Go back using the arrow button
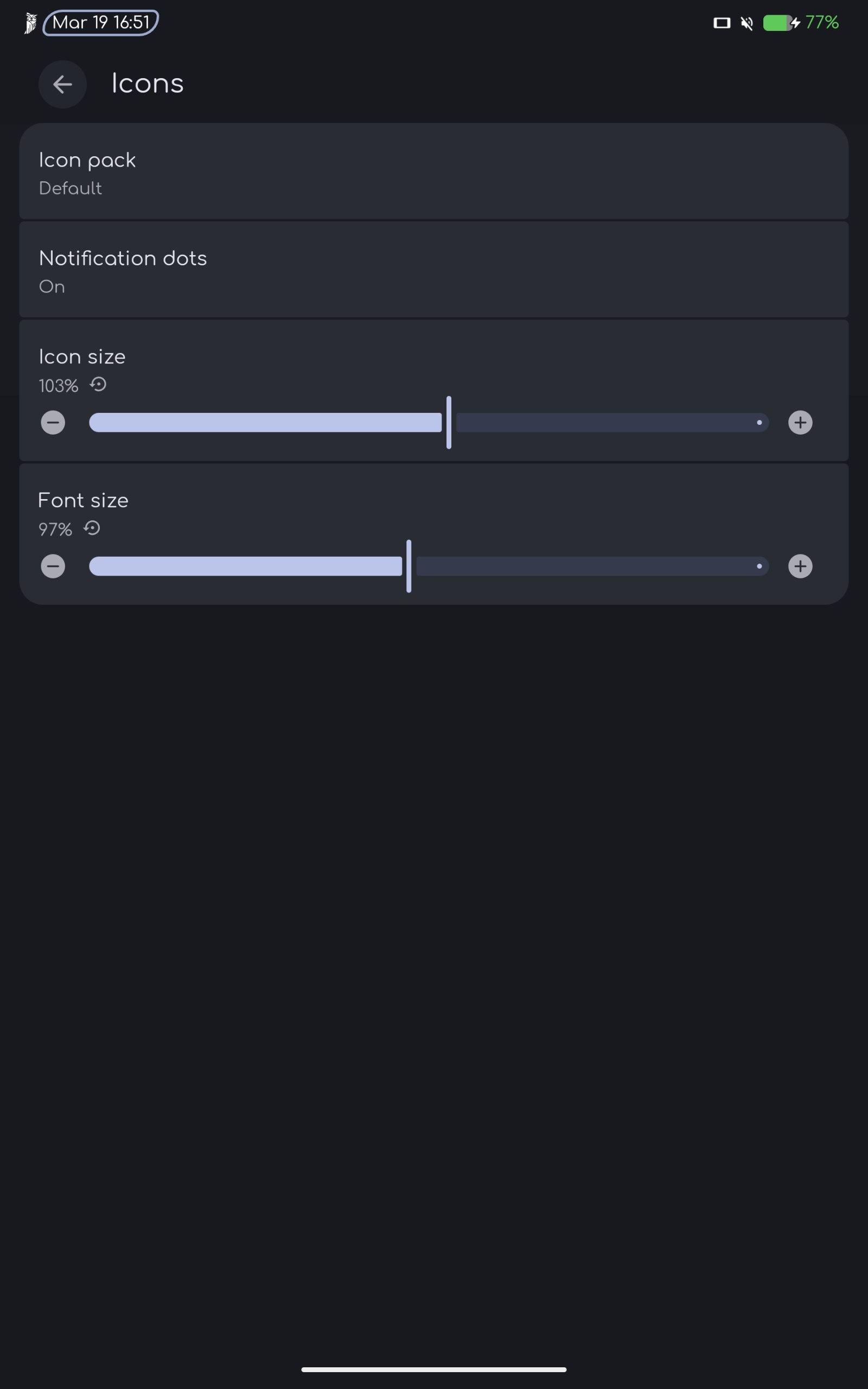Image resolution: width=868 pixels, height=1389 pixels. point(62,85)
